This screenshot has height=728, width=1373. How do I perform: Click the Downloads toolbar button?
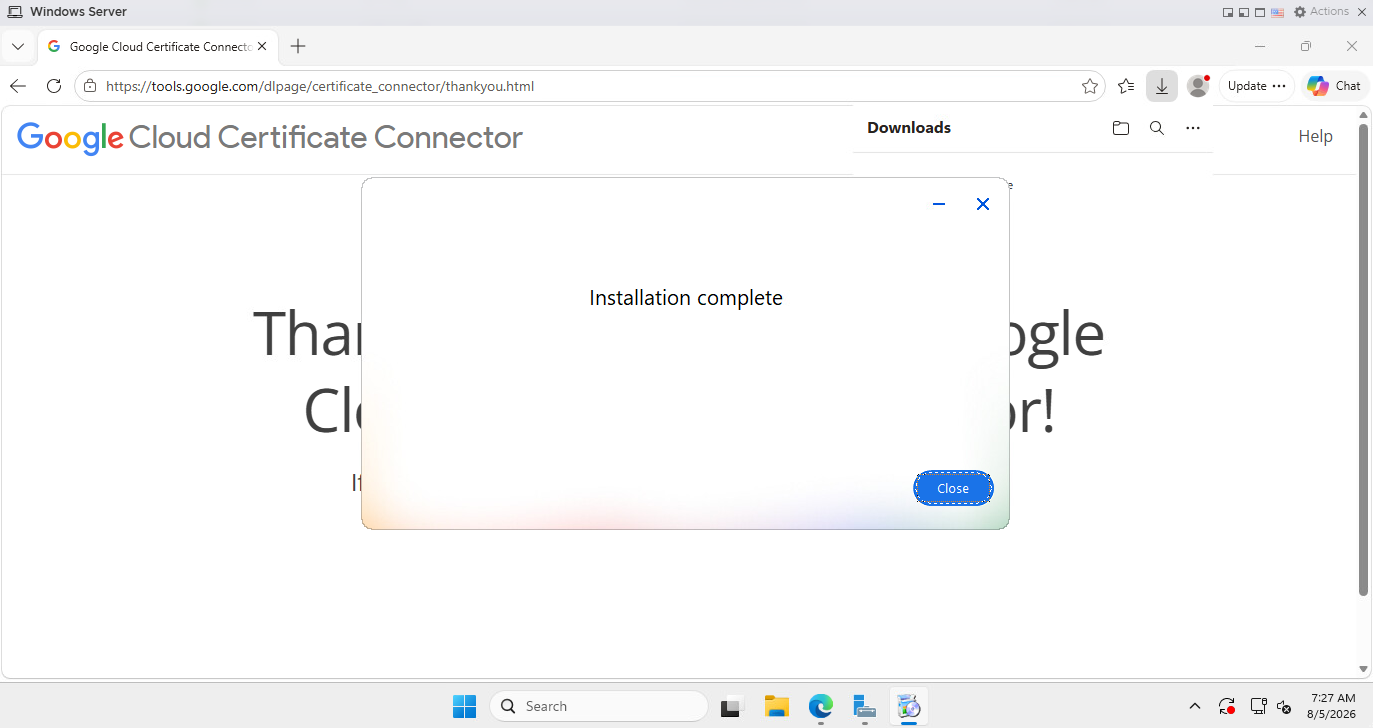click(1162, 86)
